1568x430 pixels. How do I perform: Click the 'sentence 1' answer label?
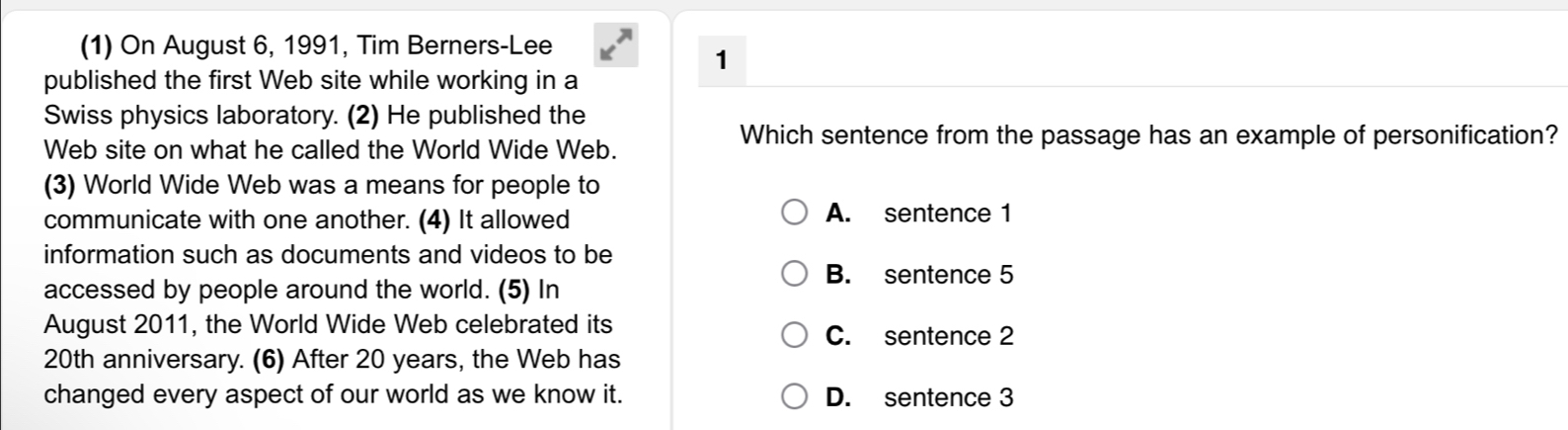(948, 214)
